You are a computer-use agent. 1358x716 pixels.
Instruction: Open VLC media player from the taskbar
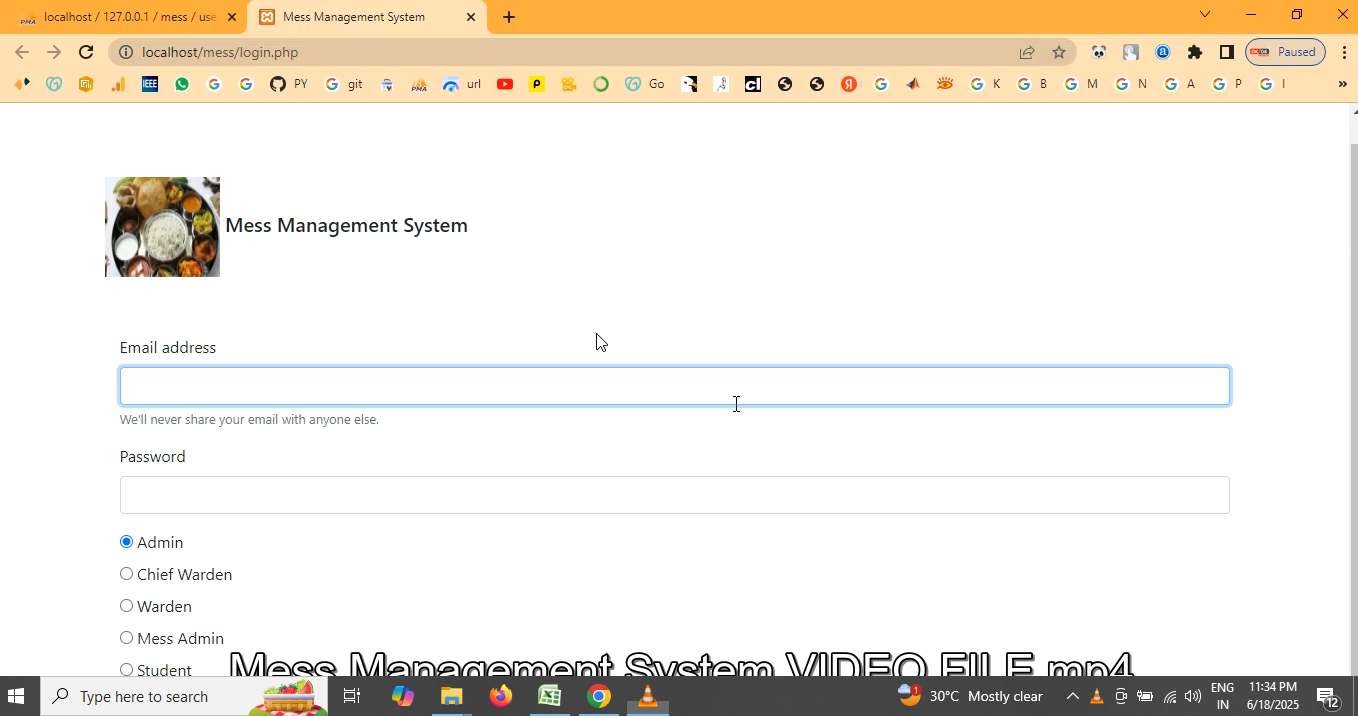coord(647,696)
